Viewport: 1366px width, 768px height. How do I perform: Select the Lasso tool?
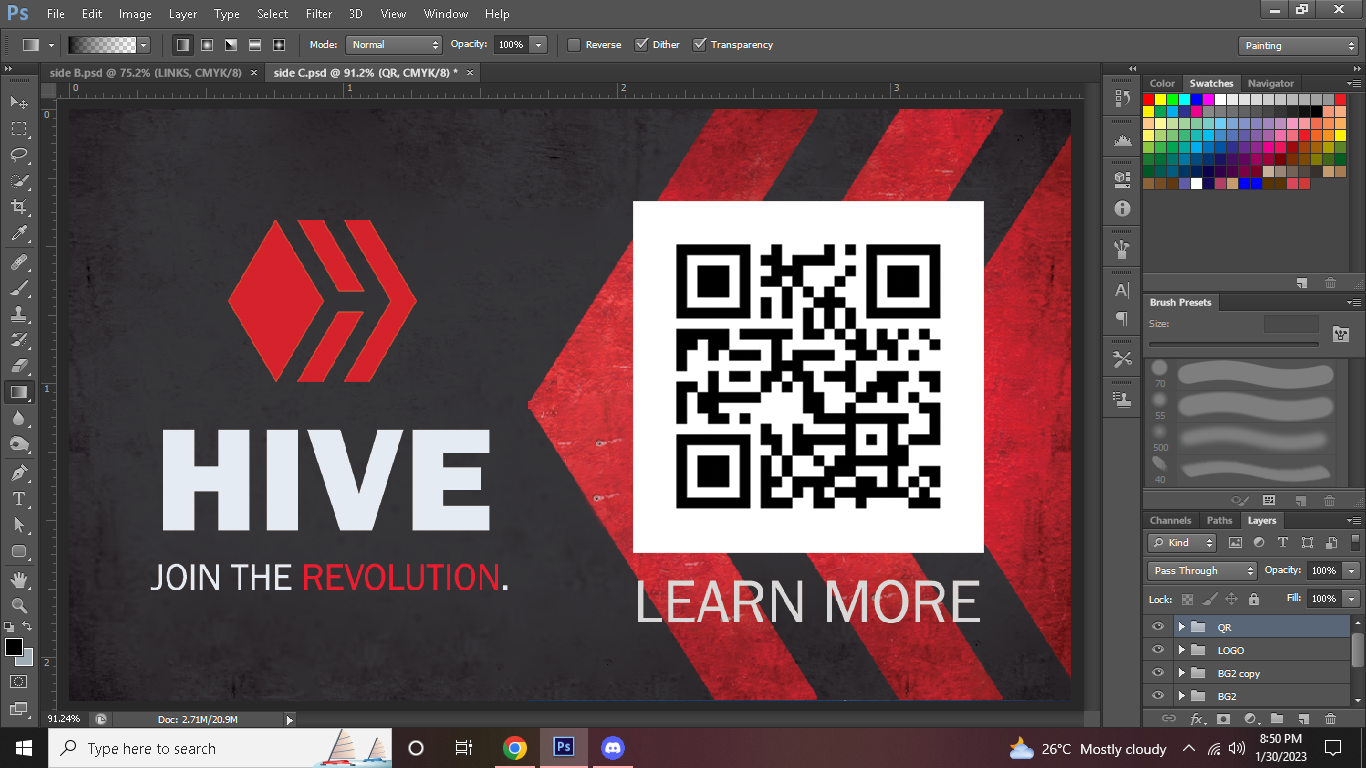point(19,155)
